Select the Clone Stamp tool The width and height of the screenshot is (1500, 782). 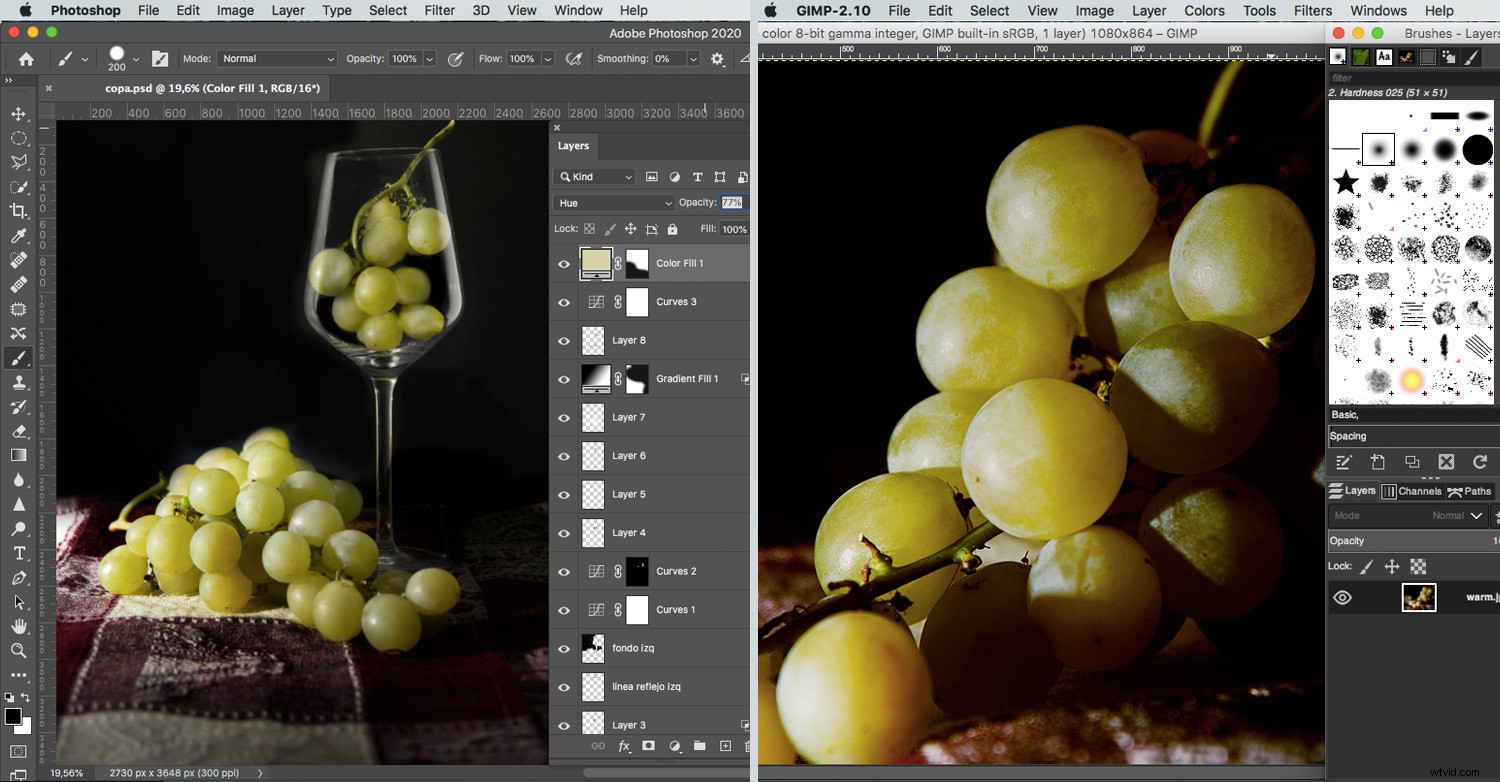(18, 382)
